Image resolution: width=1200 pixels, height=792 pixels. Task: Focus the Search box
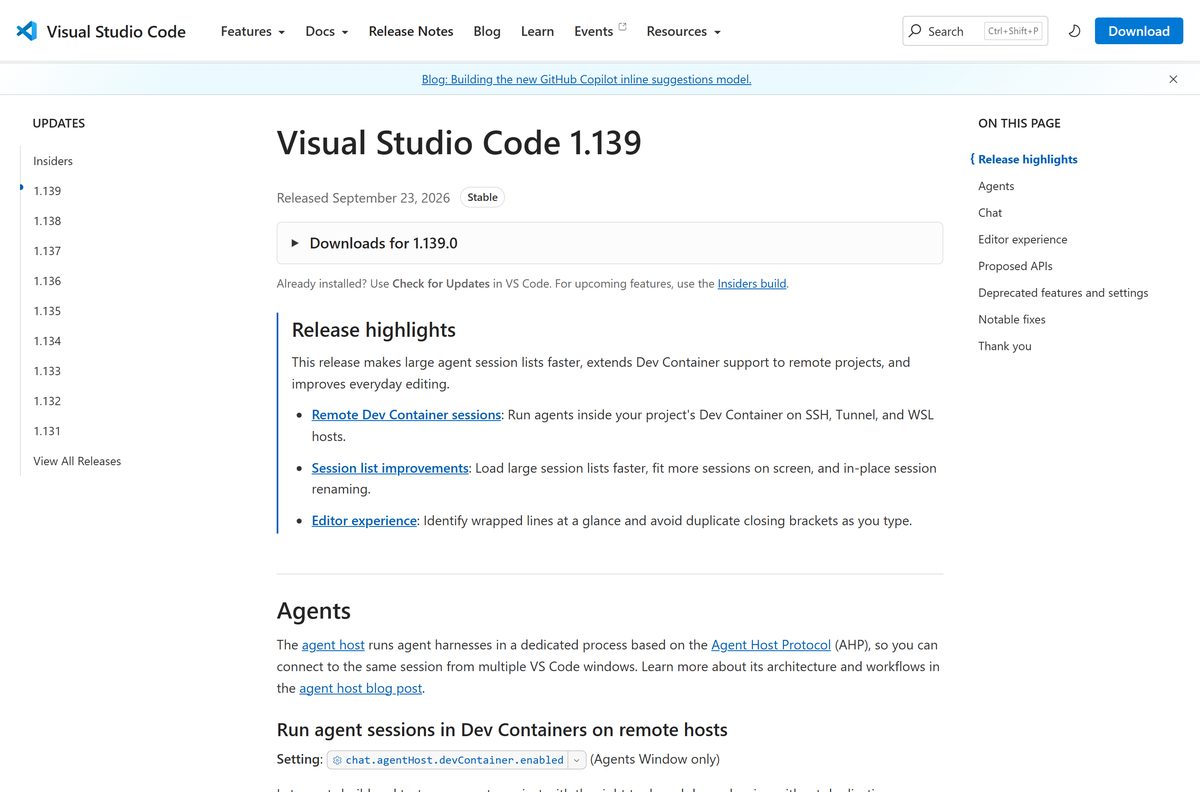coord(975,31)
